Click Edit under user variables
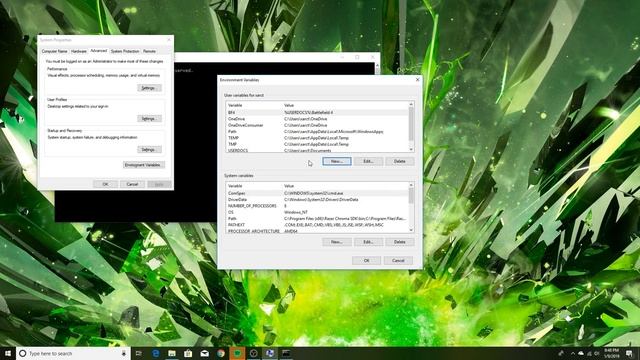The height and width of the screenshot is (360, 640). (x=368, y=161)
